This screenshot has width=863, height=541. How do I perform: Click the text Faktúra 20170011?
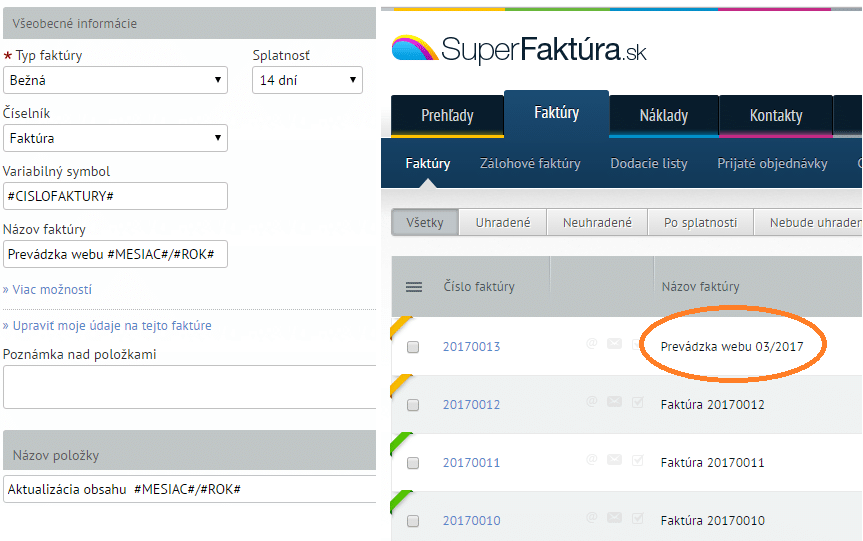click(713, 462)
